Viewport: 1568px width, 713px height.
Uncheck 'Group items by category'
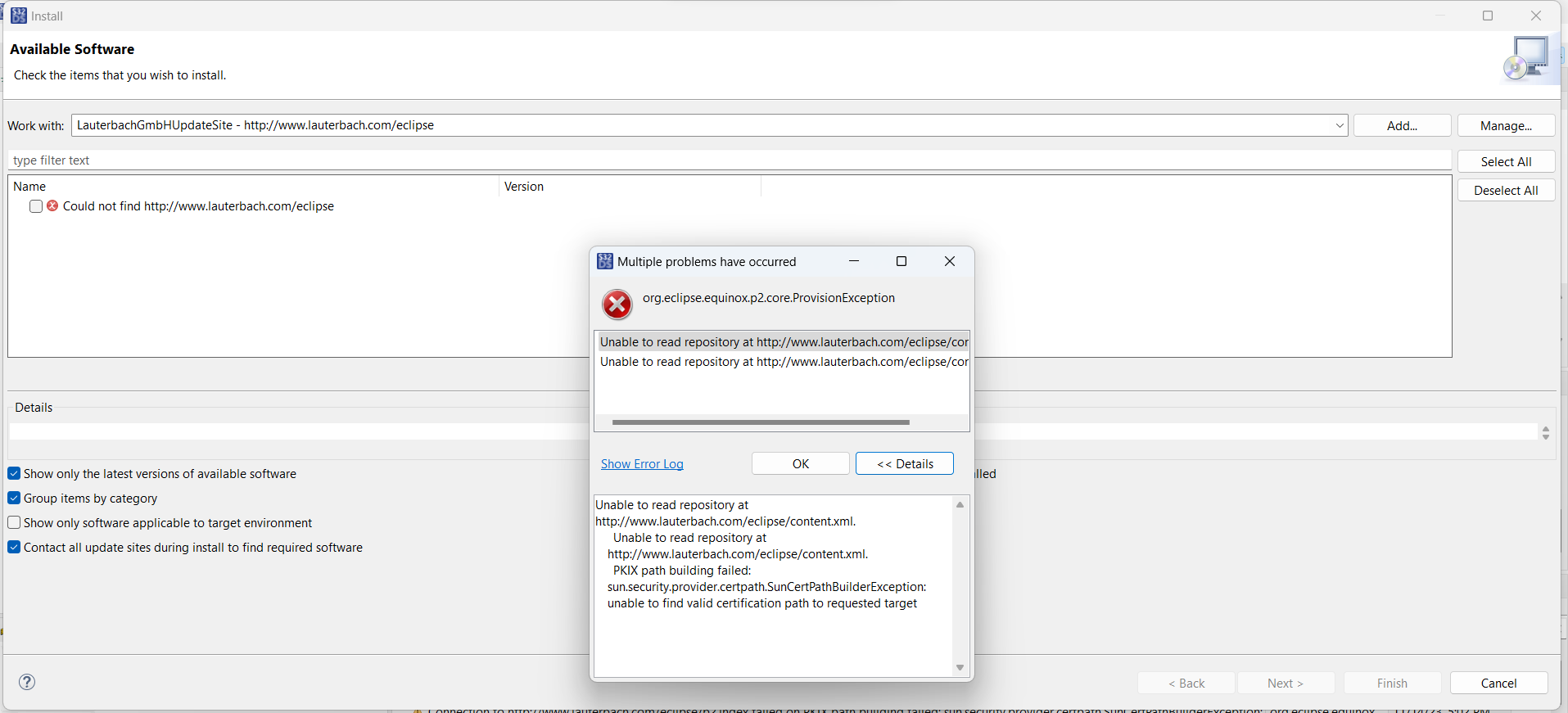point(14,498)
